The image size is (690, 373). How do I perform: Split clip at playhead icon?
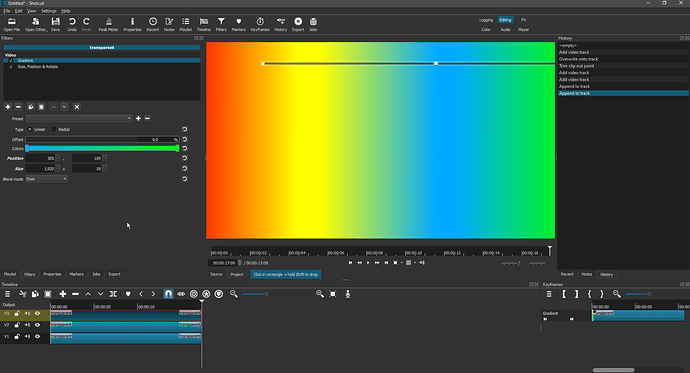[x=113, y=294]
